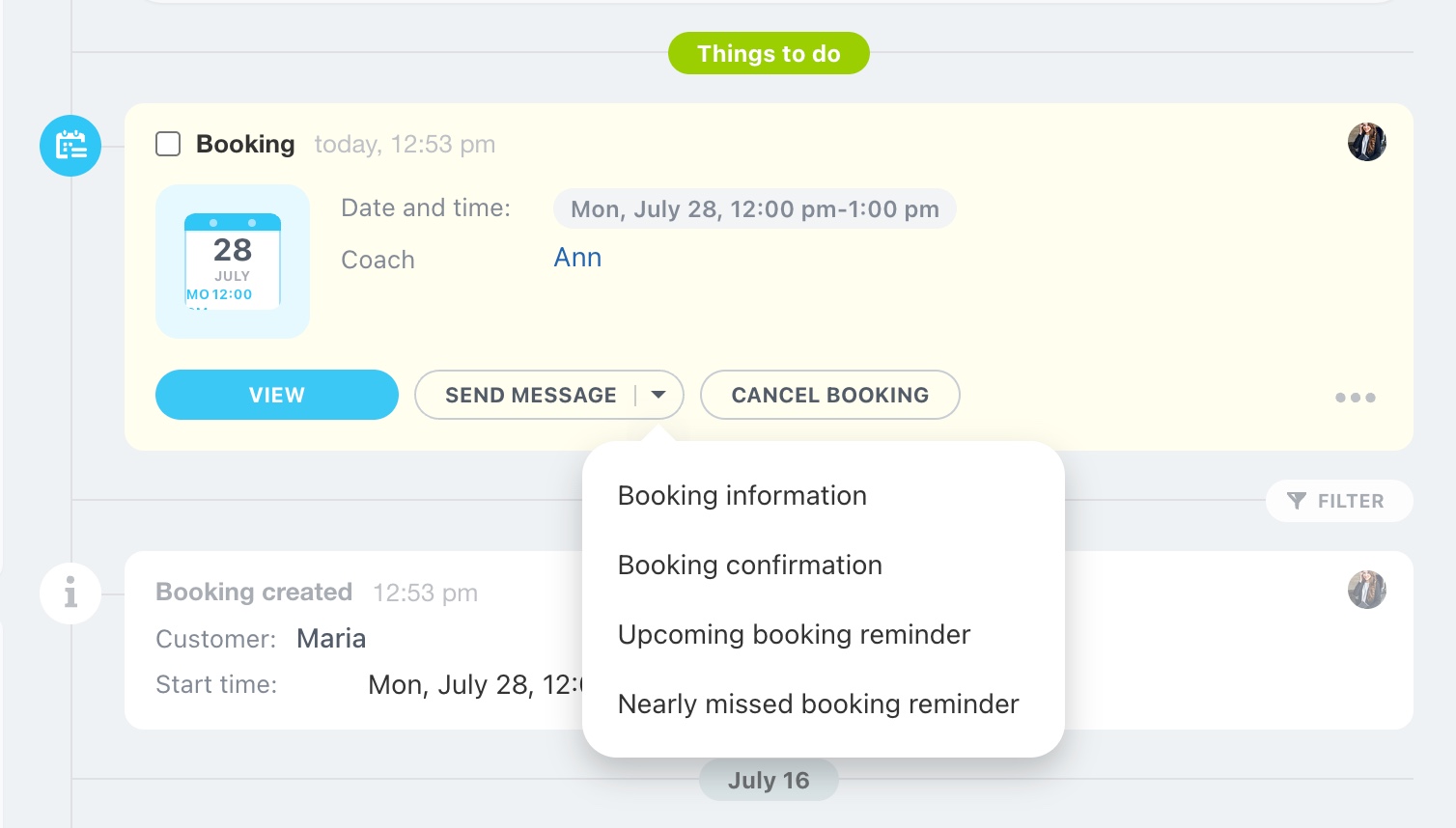Screen dimensions: 1456x828
Task: Click the July 28 calendar thumbnail
Action: 233,262
